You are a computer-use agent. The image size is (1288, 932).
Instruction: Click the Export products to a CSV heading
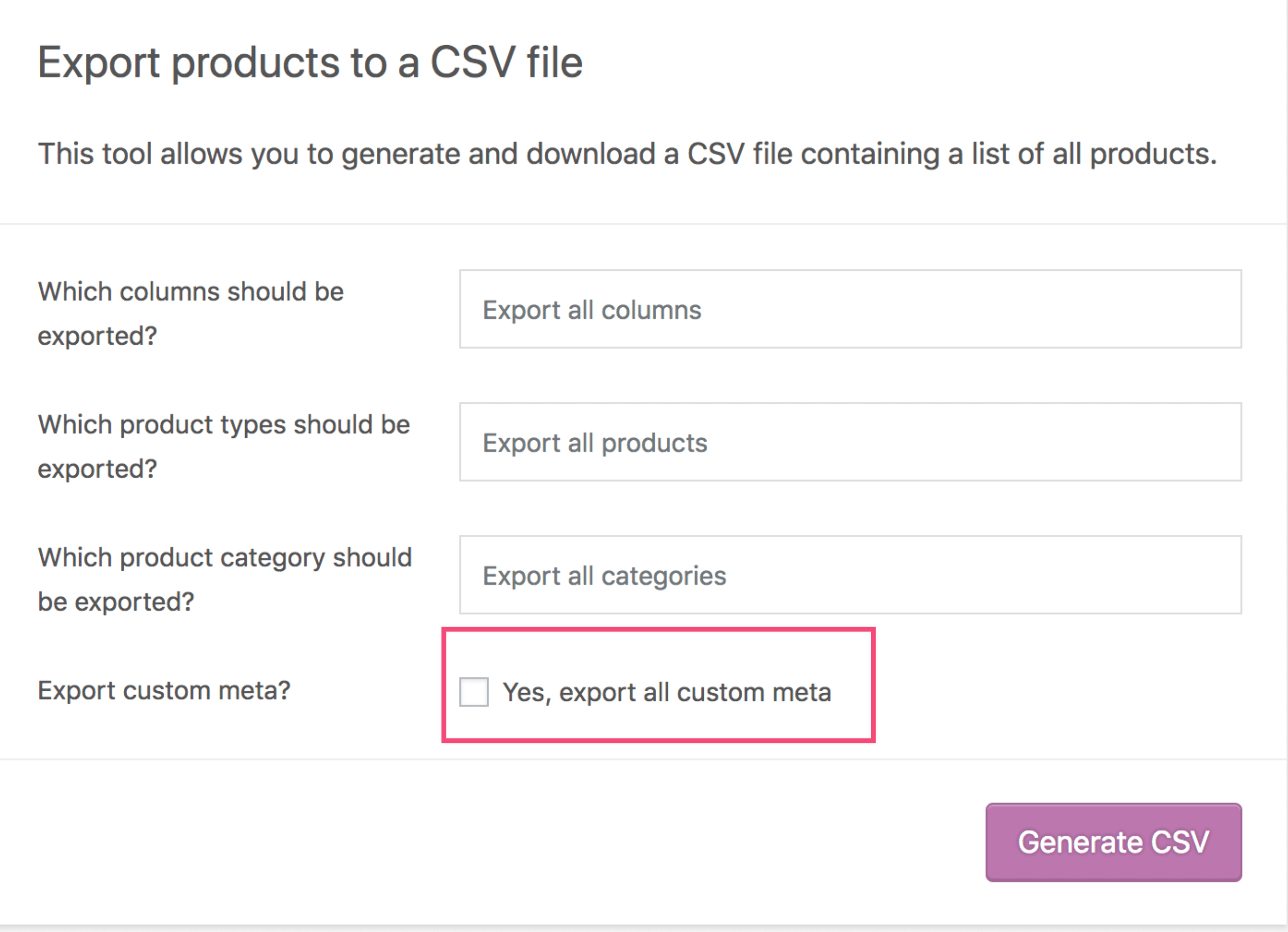click(310, 63)
